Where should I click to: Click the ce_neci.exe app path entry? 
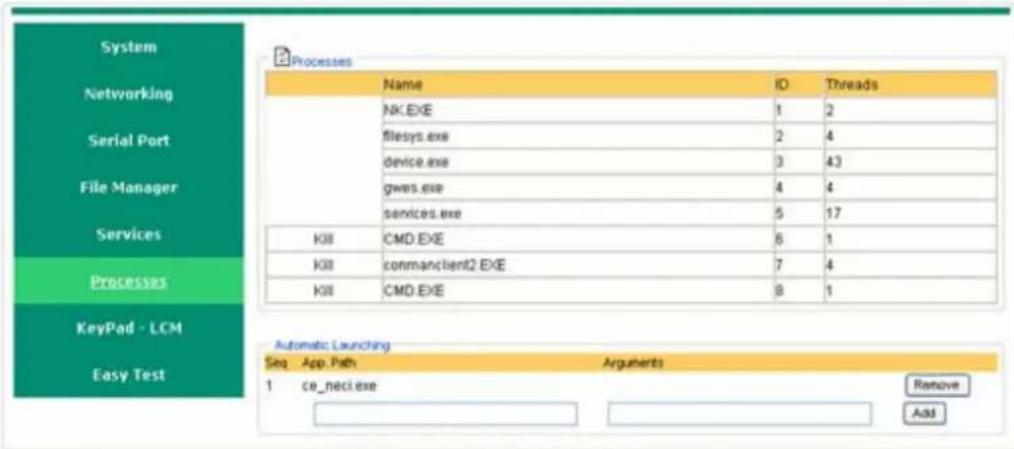point(339,386)
